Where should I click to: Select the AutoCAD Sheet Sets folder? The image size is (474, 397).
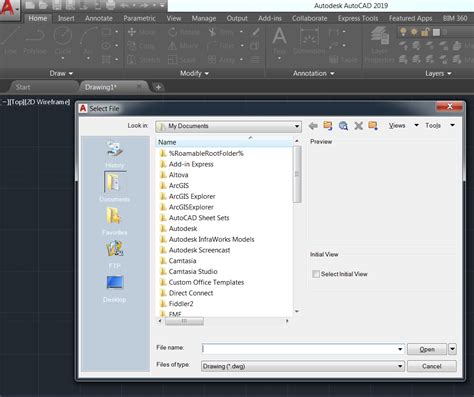pos(199,218)
